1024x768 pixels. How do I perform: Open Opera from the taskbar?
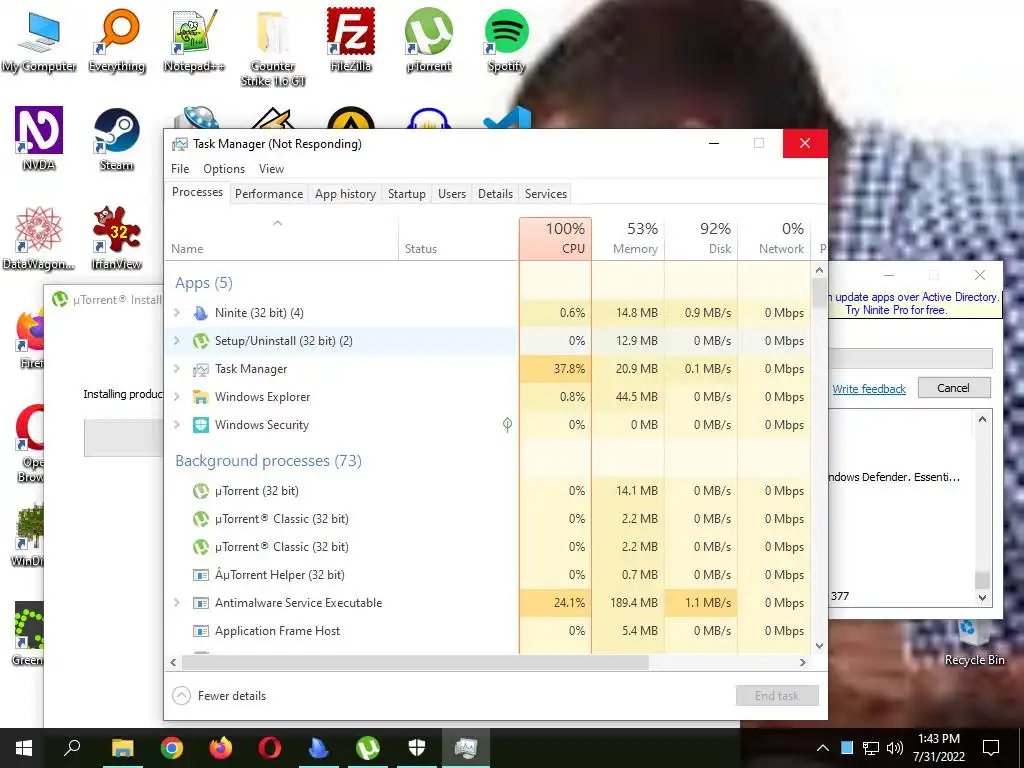270,748
